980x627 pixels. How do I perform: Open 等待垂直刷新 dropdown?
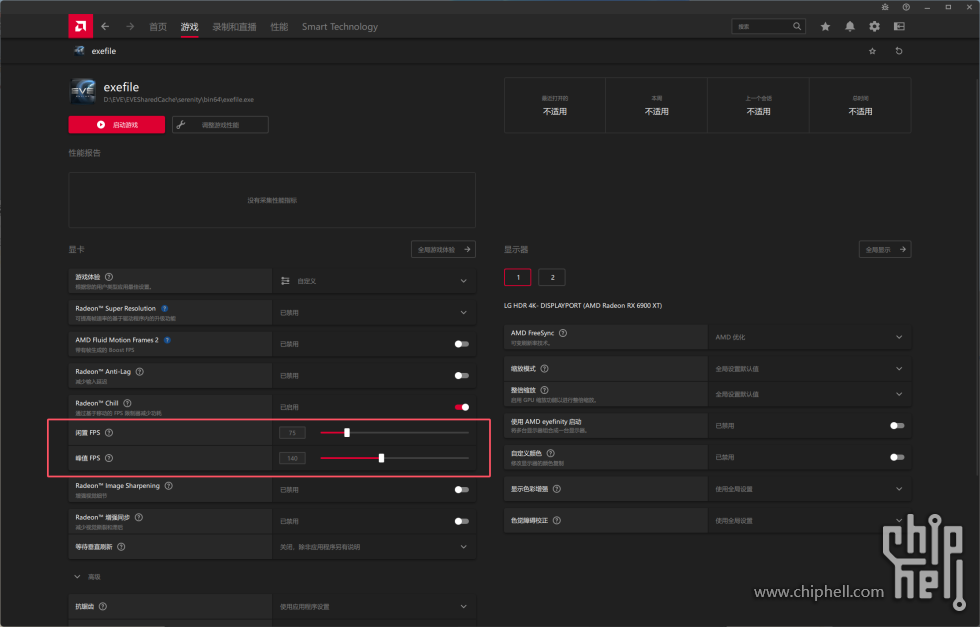click(374, 547)
